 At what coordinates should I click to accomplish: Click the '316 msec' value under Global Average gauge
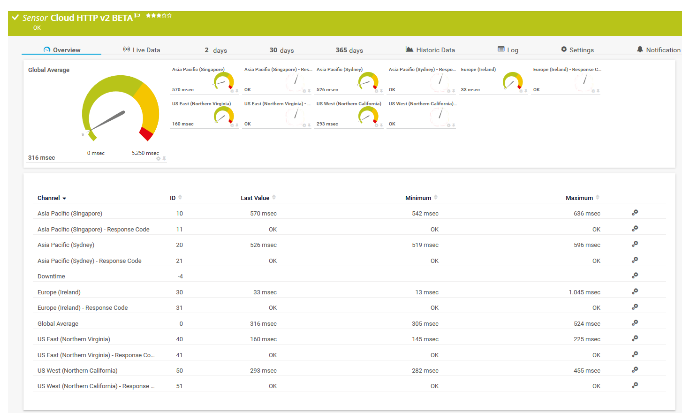(x=42, y=158)
